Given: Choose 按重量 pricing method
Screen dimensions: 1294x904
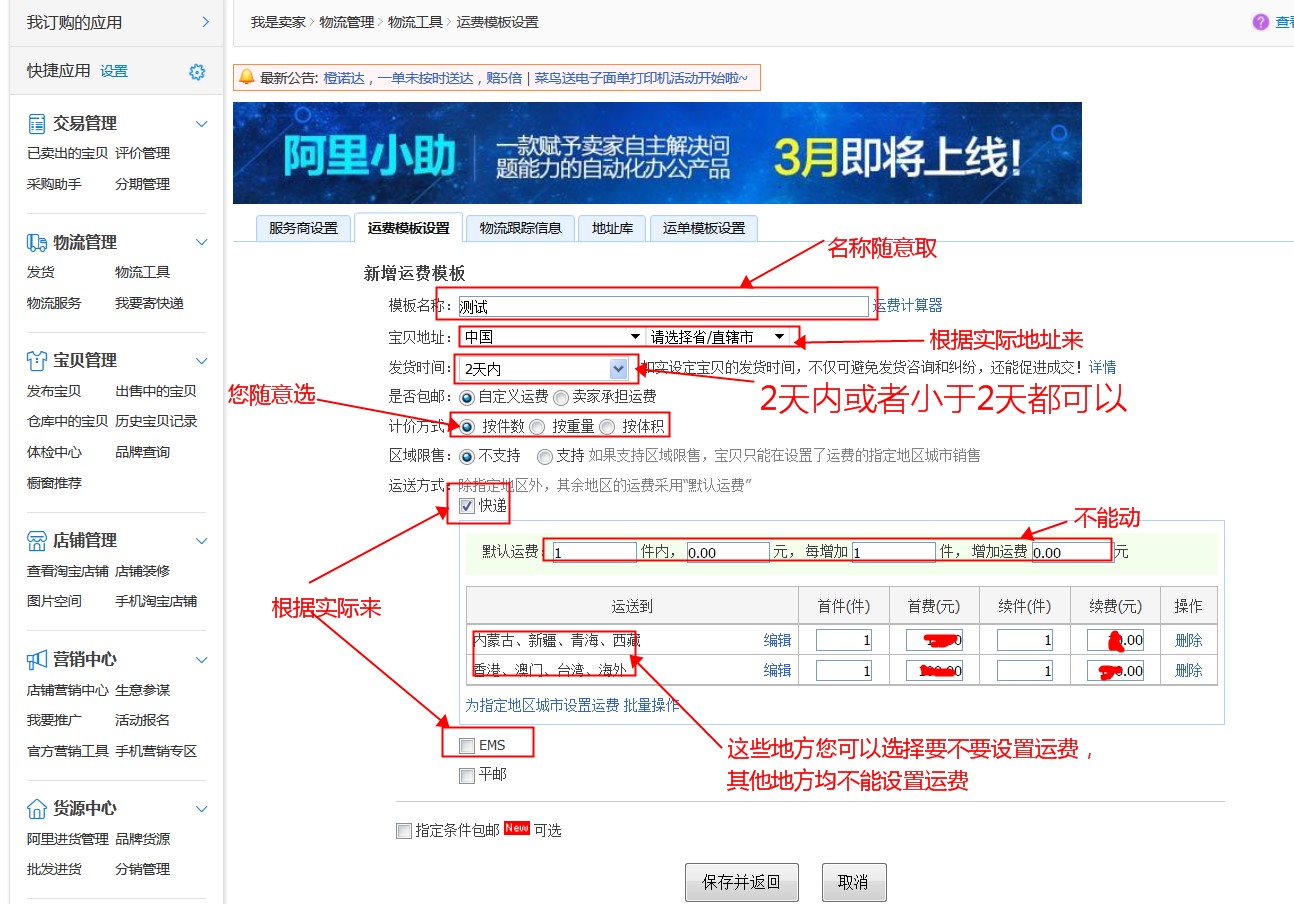Looking at the screenshot, I should [x=537, y=427].
